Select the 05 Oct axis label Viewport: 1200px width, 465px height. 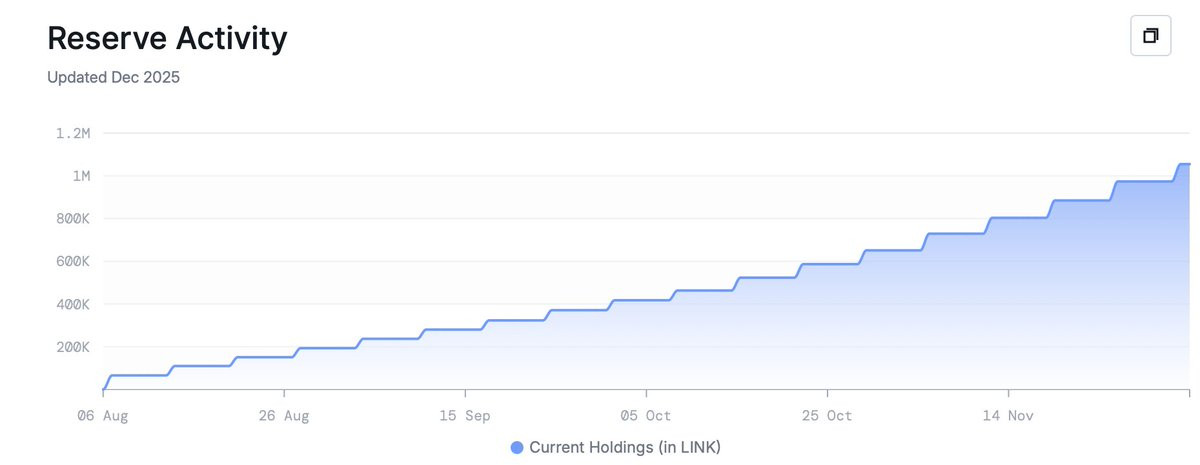646,415
